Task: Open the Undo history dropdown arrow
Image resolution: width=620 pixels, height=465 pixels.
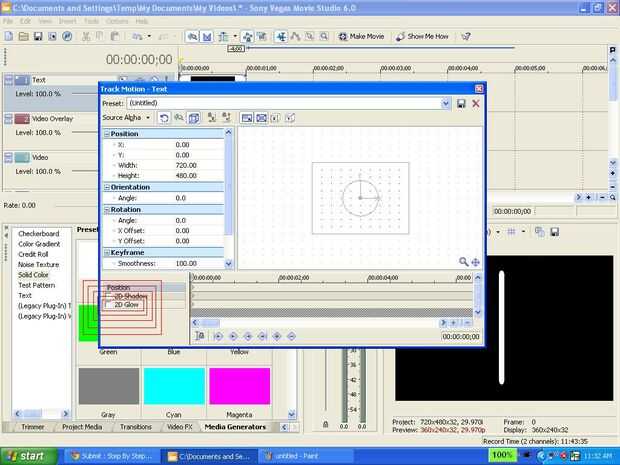Action: pos(149,36)
